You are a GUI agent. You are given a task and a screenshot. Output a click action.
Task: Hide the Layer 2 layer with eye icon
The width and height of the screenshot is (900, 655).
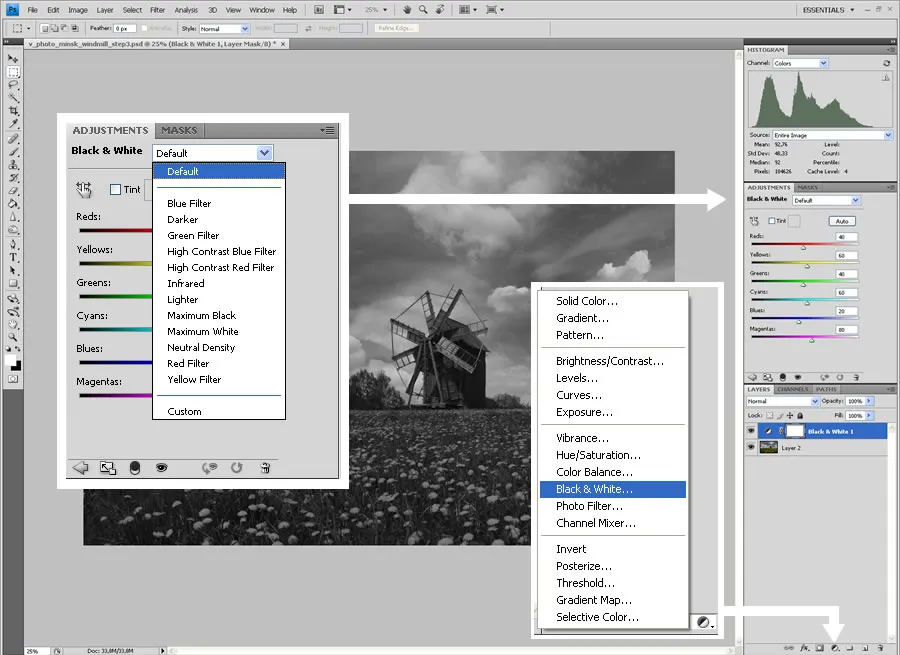tap(751, 447)
